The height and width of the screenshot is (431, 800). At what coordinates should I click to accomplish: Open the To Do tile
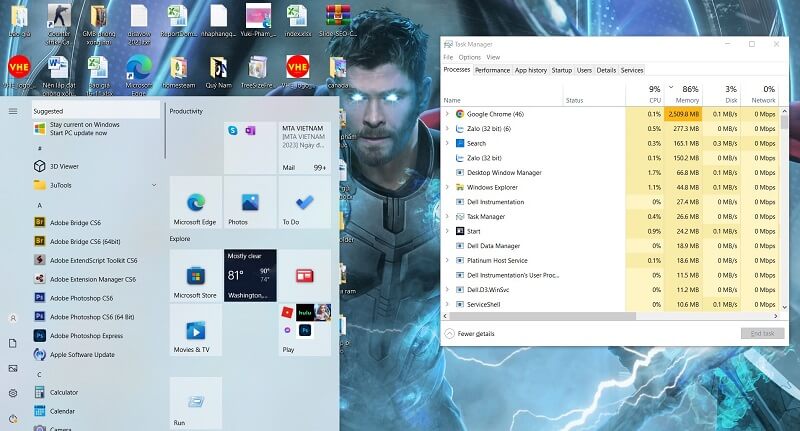(x=305, y=202)
